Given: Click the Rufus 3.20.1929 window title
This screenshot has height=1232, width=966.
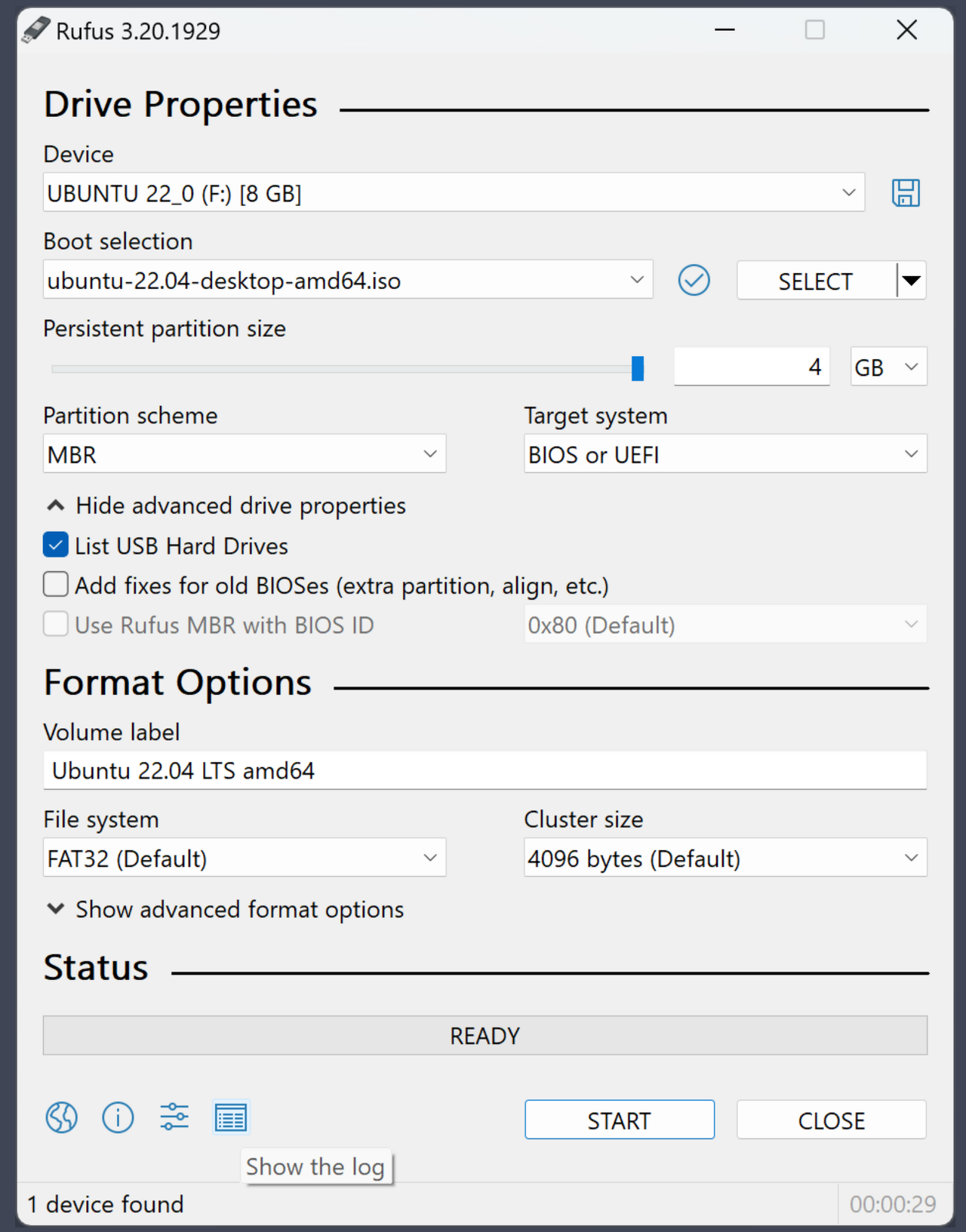Looking at the screenshot, I should coord(139,31).
